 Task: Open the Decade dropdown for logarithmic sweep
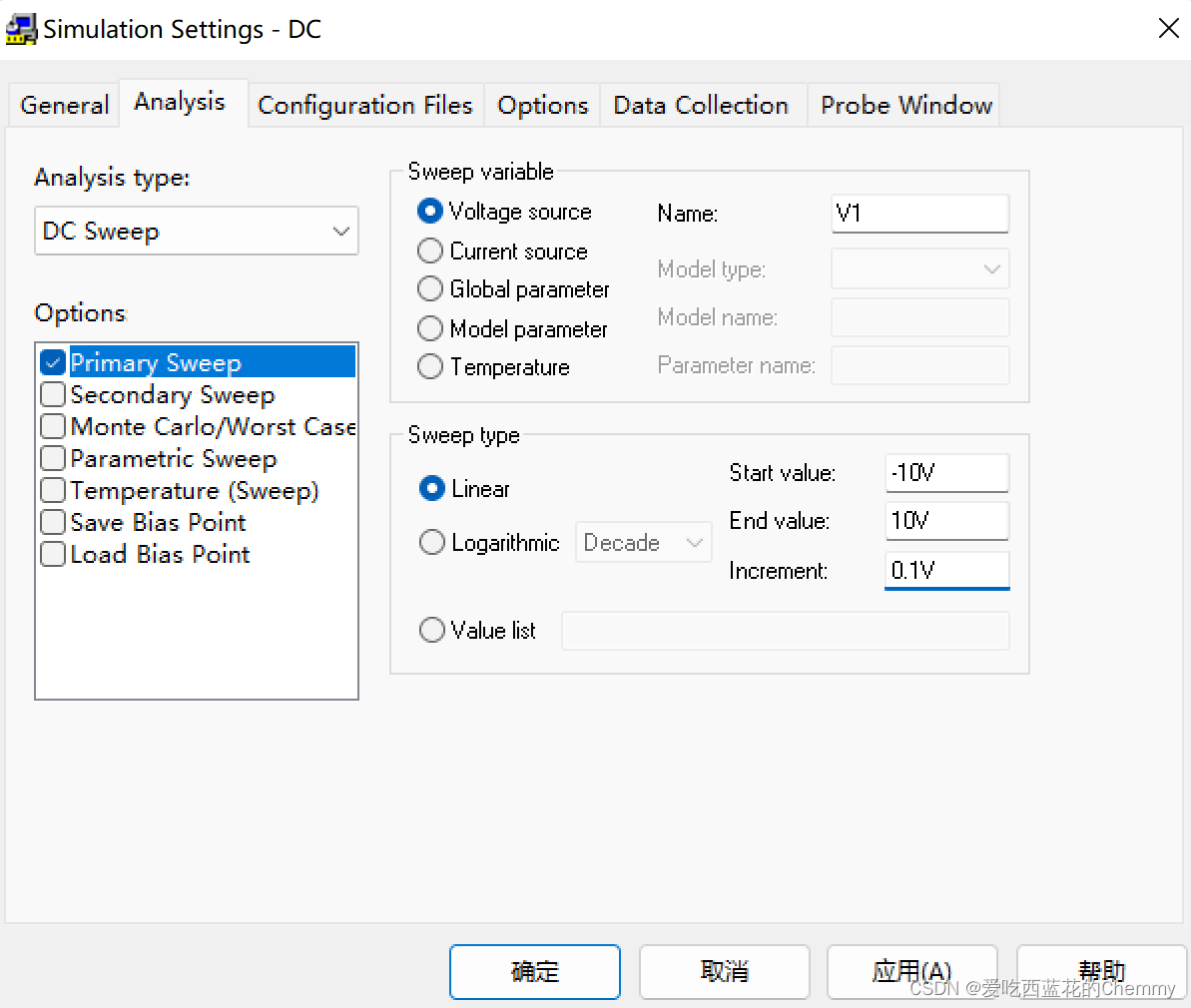(x=643, y=543)
